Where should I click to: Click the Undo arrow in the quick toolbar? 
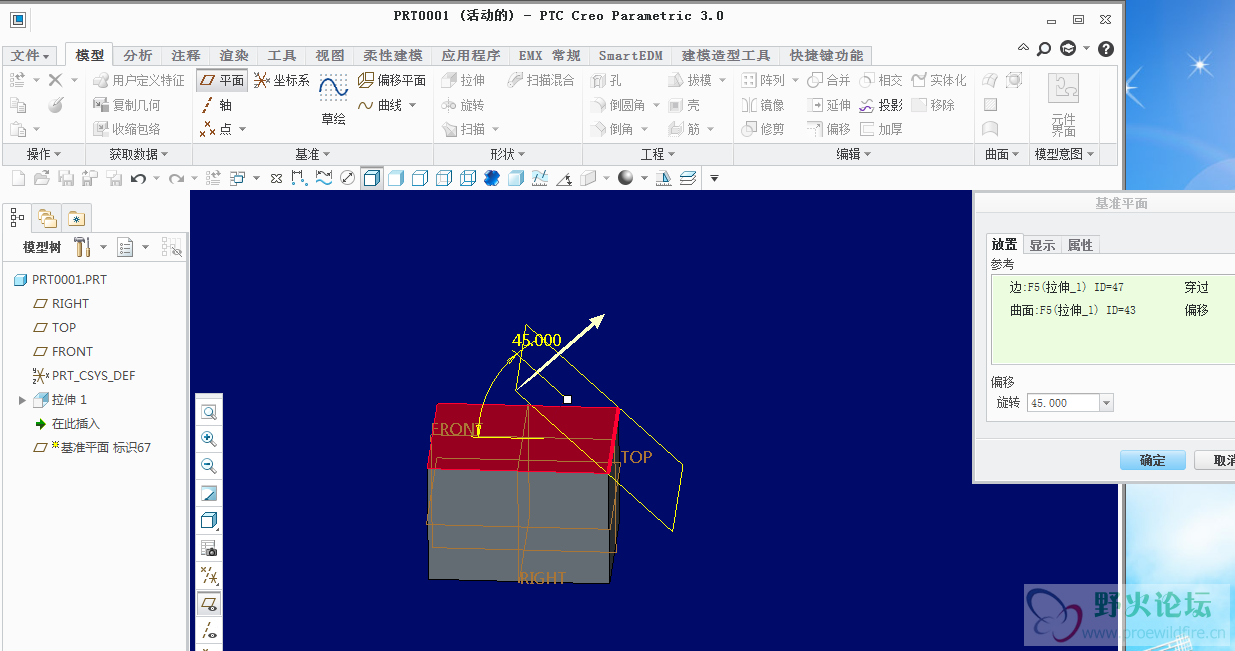tap(138, 178)
